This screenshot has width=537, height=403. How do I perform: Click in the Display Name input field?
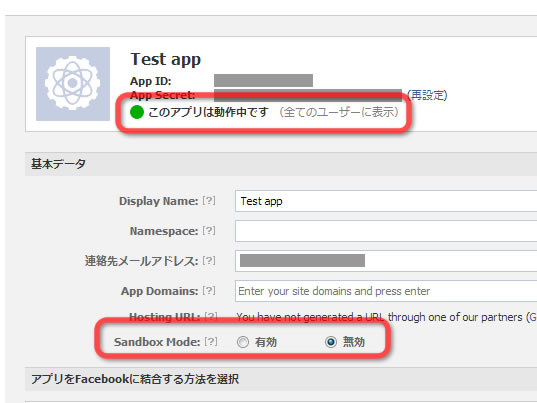pyautogui.click(x=386, y=201)
